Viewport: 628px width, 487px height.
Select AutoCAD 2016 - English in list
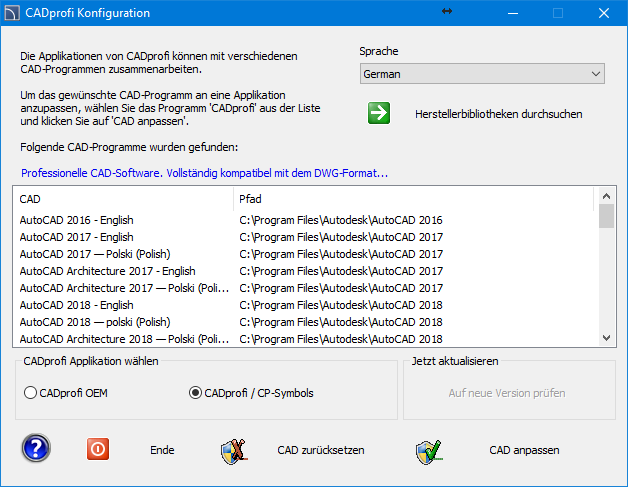point(77,220)
